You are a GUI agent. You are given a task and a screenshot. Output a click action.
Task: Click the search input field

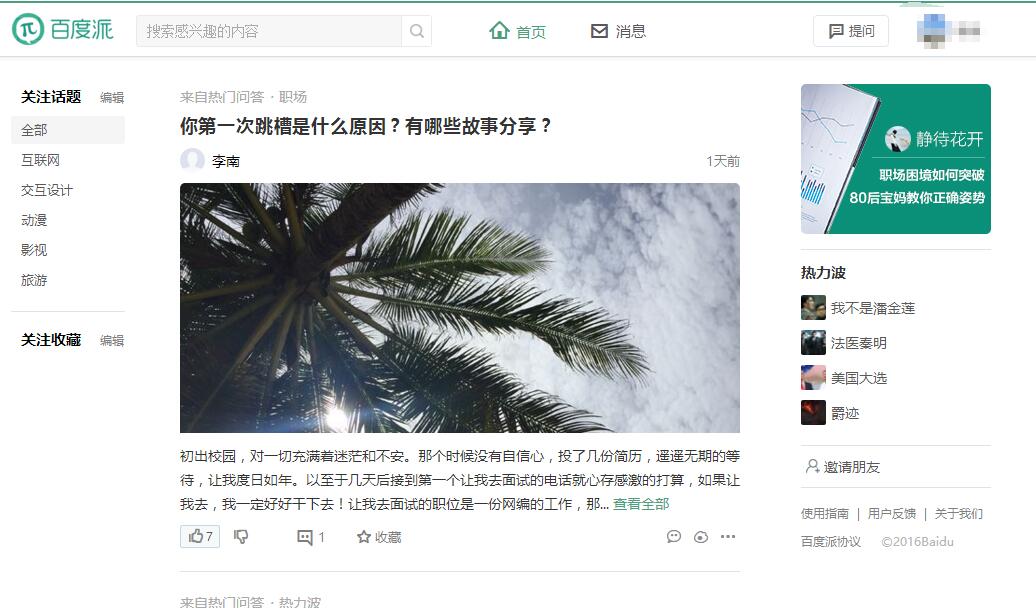pos(269,31)
